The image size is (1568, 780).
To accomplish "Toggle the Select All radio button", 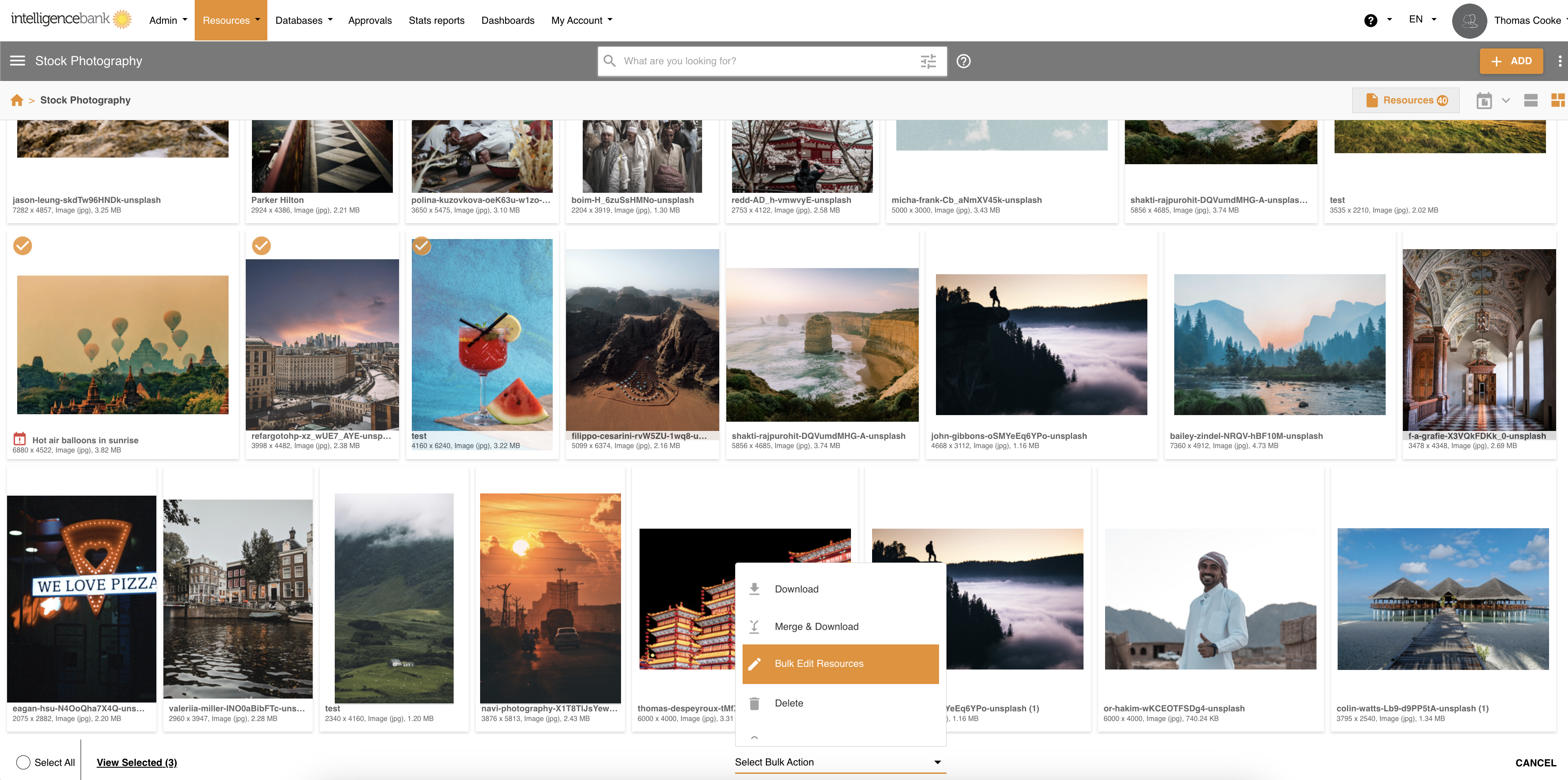I will click(x=23, y=762).
